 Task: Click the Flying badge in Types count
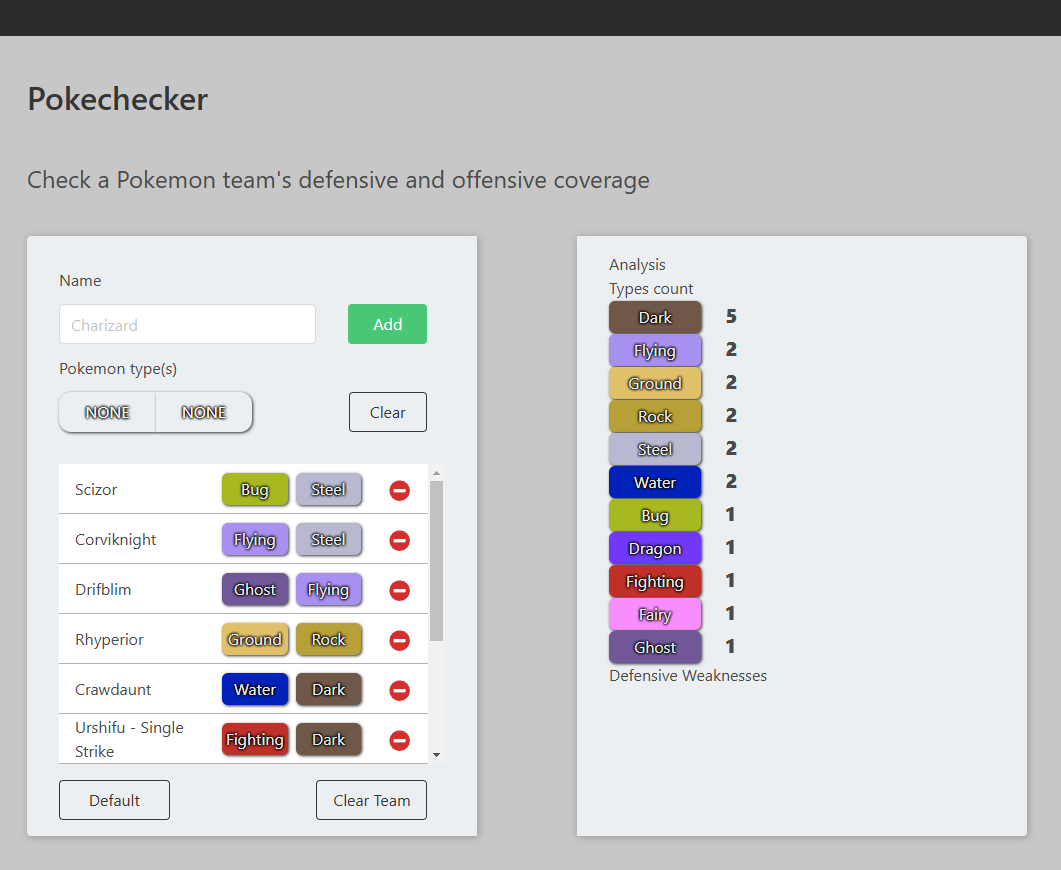point(655,351)
